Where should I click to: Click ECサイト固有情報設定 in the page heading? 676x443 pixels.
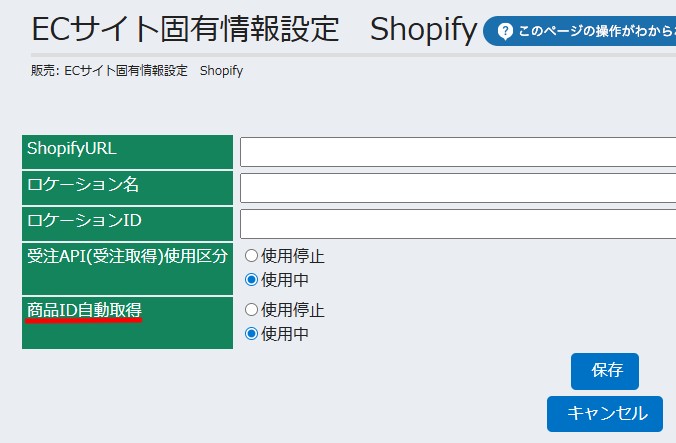coord(186,29)
